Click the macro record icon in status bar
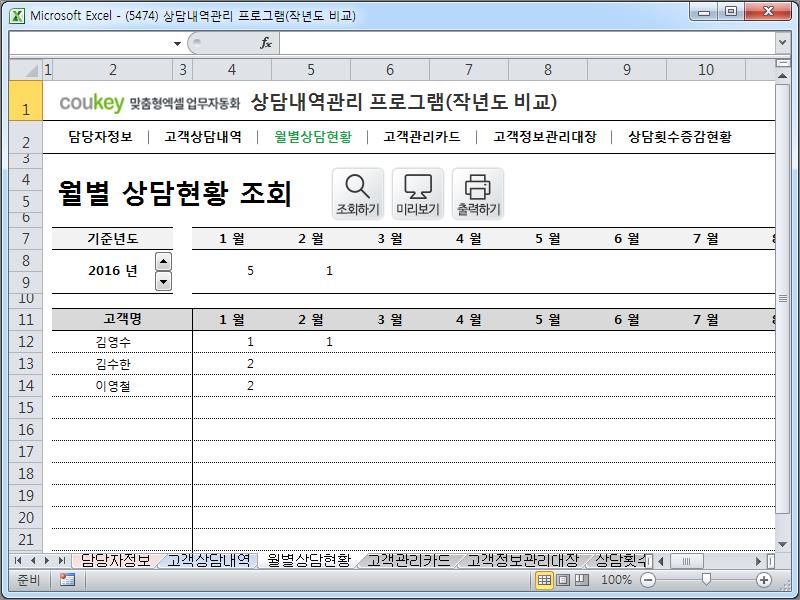This screenshot has width=800, height=600. click(67, 580)
